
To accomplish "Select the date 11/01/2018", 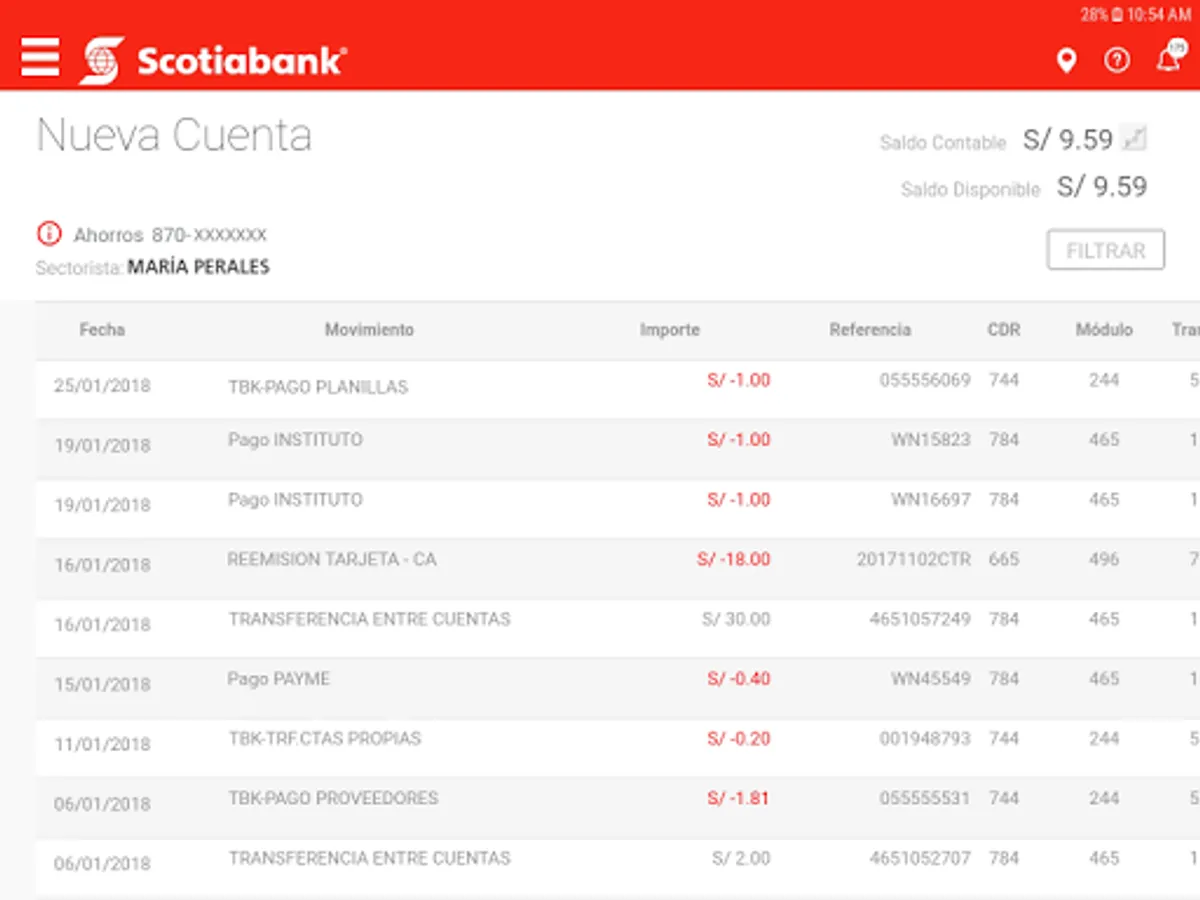I will (102, 744).
